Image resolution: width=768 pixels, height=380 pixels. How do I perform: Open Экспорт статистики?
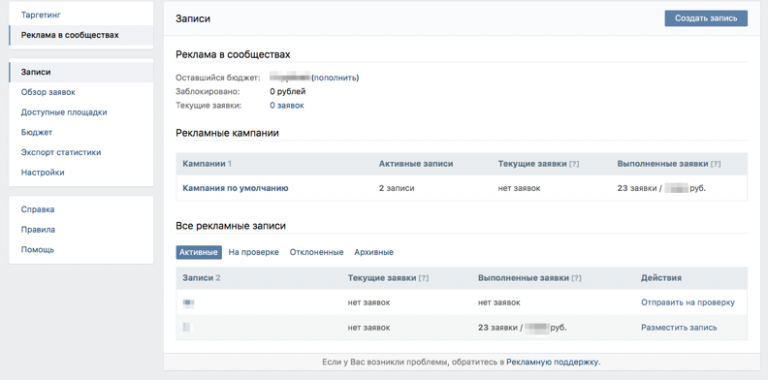(x=61, y=152)
